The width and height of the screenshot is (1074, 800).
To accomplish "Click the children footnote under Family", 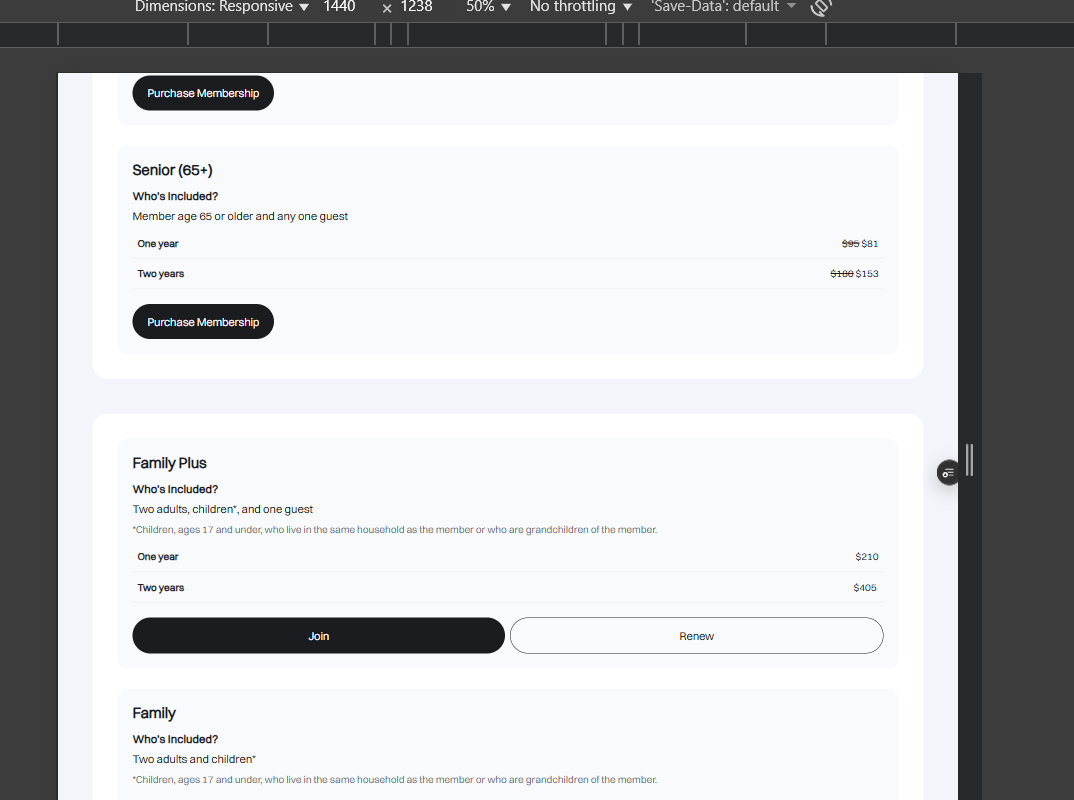I will 395,779.
